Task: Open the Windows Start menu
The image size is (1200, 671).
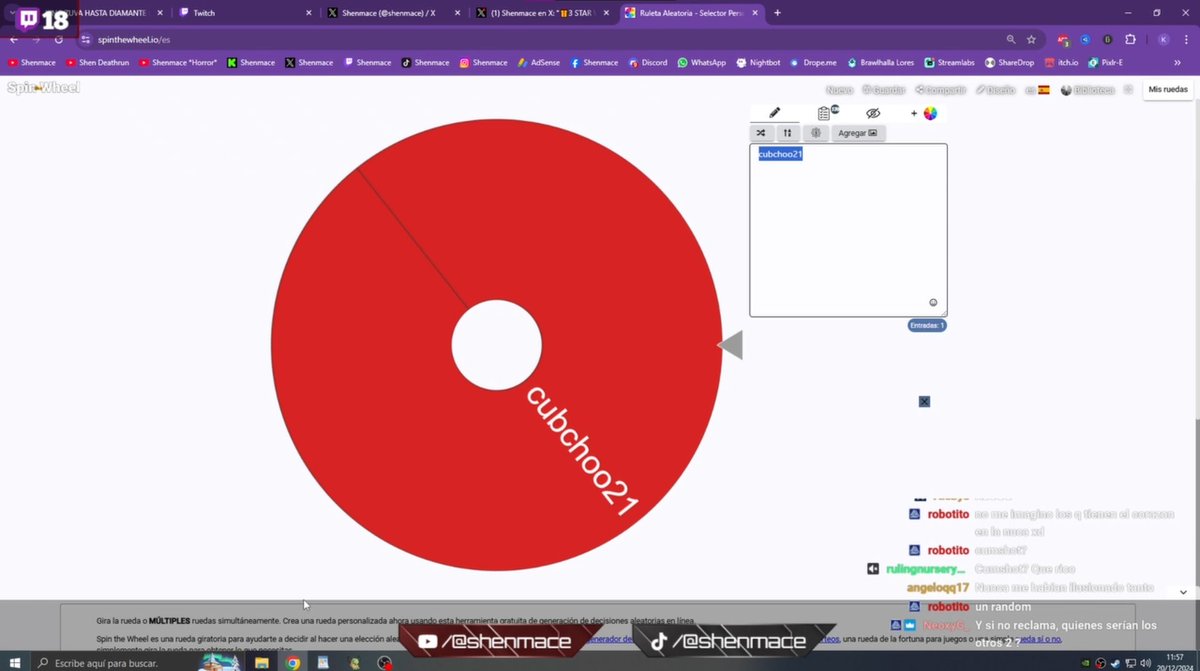Action: (x=15, y=662)
